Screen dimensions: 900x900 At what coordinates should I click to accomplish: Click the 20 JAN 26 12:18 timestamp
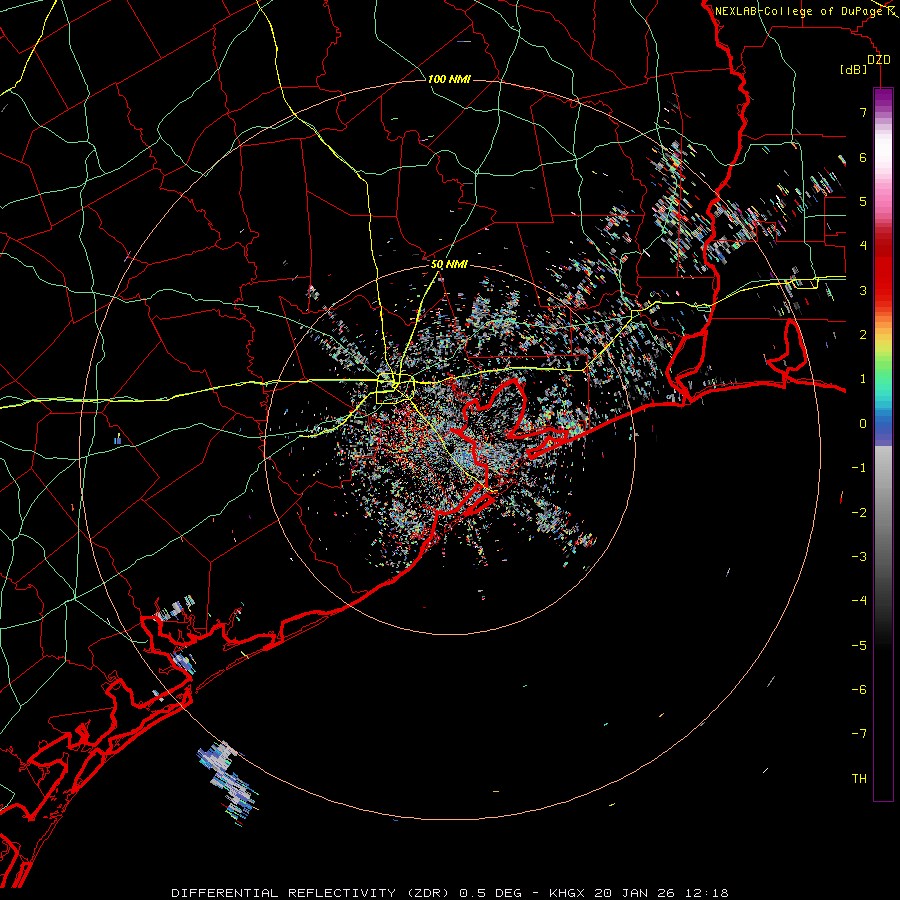(x=661, y=893)
